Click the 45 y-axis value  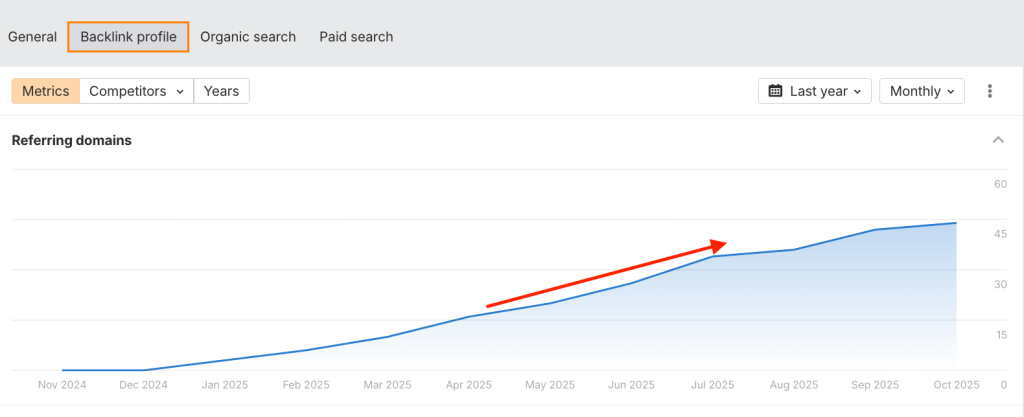(1000, 234)
